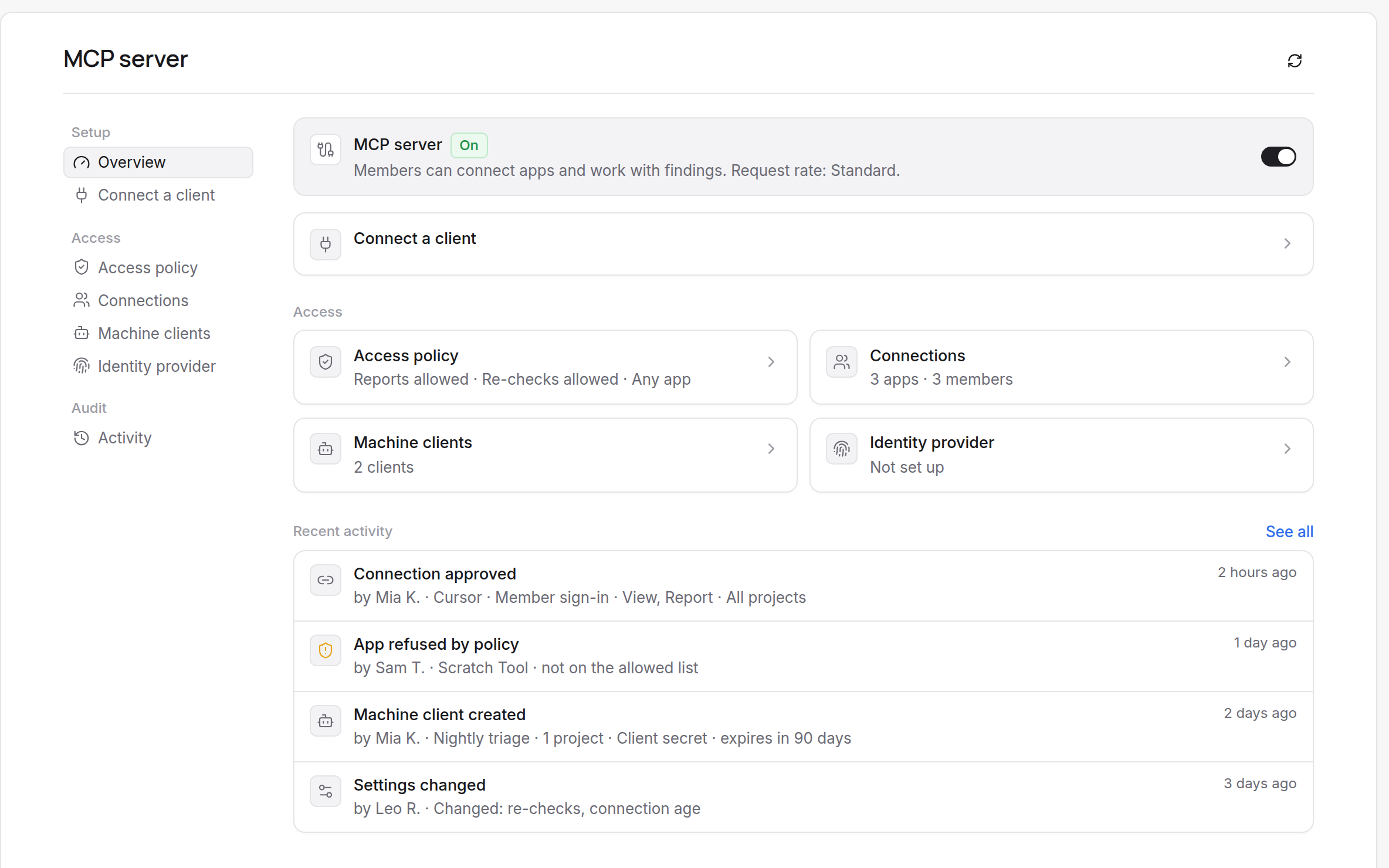Open Activity under Audit

point(158,438)
